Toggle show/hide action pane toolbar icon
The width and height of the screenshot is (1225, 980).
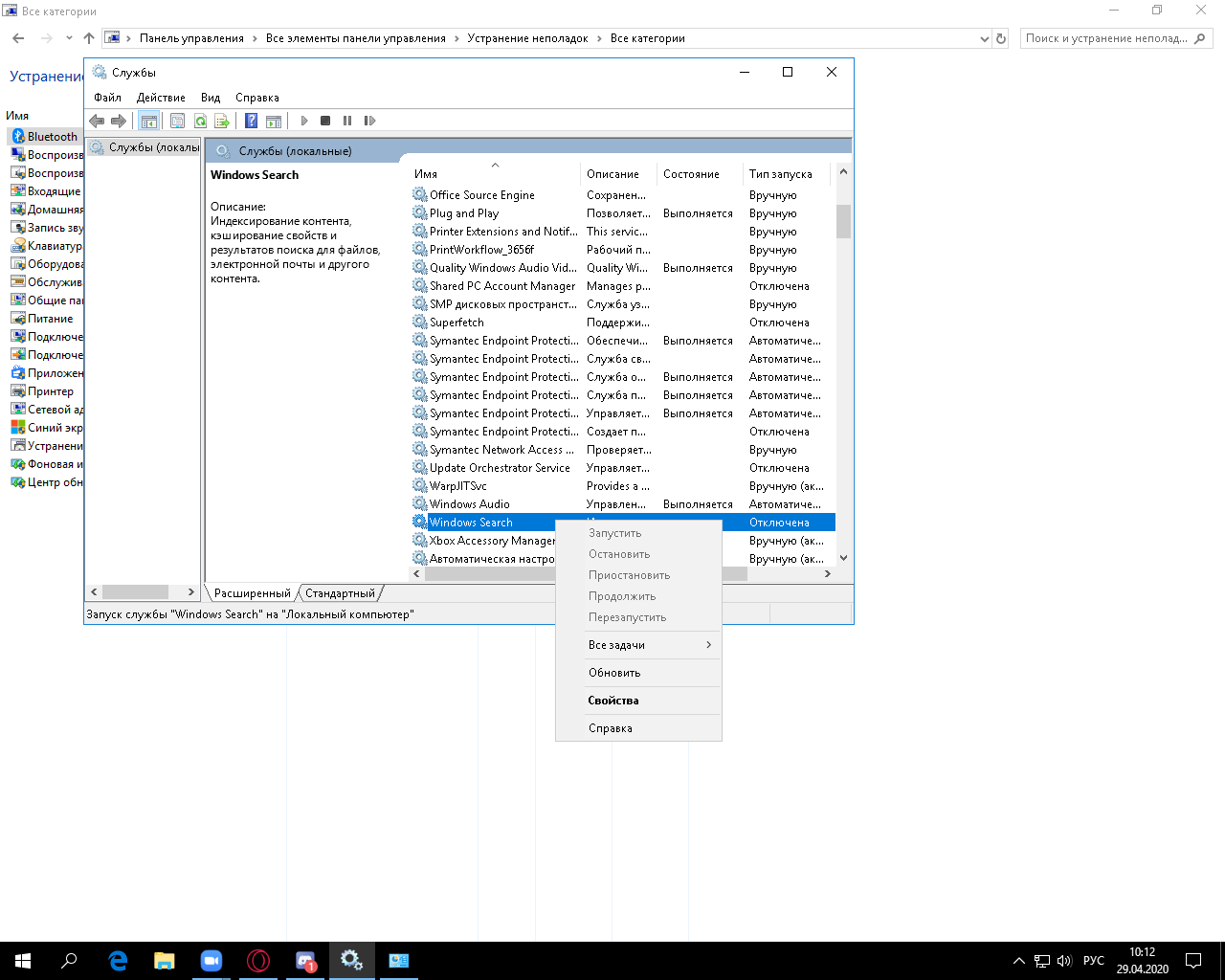point(274,121)
